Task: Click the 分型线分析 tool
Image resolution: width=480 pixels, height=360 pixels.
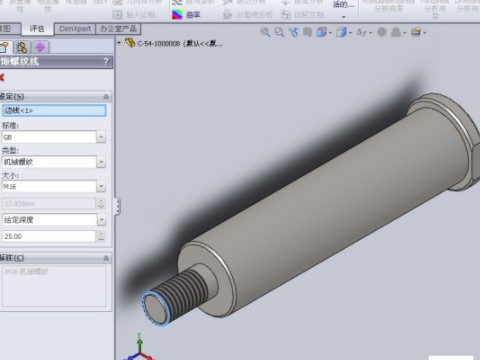Action: (x=247, y=15)
